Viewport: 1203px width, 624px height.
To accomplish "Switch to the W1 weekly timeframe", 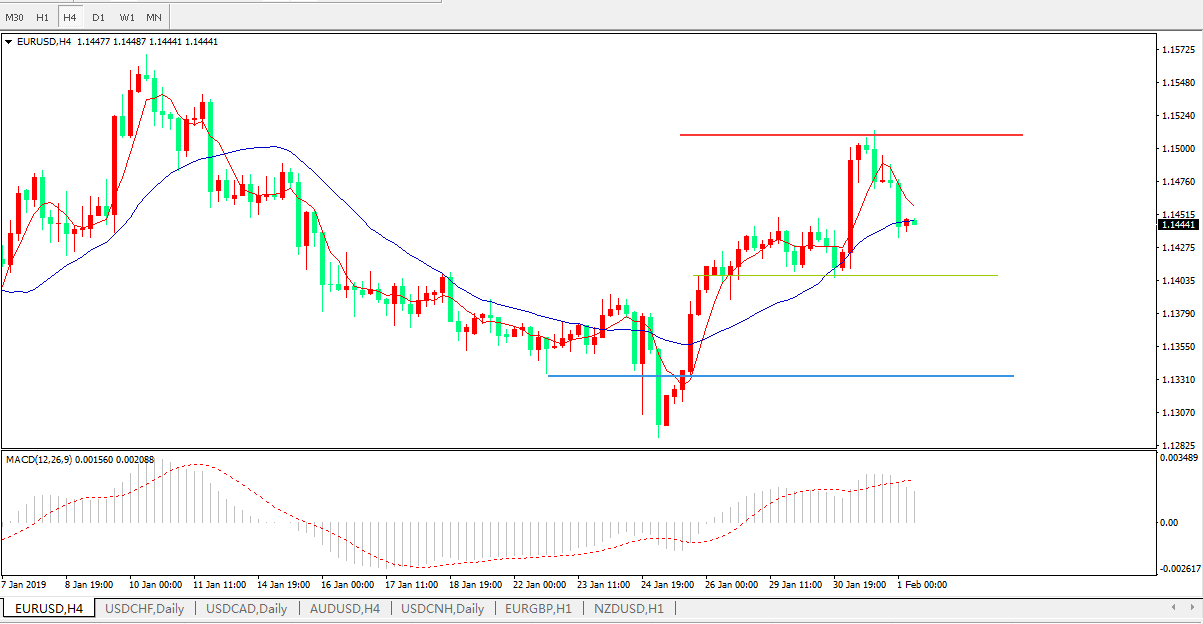I will tap(126, 17).
